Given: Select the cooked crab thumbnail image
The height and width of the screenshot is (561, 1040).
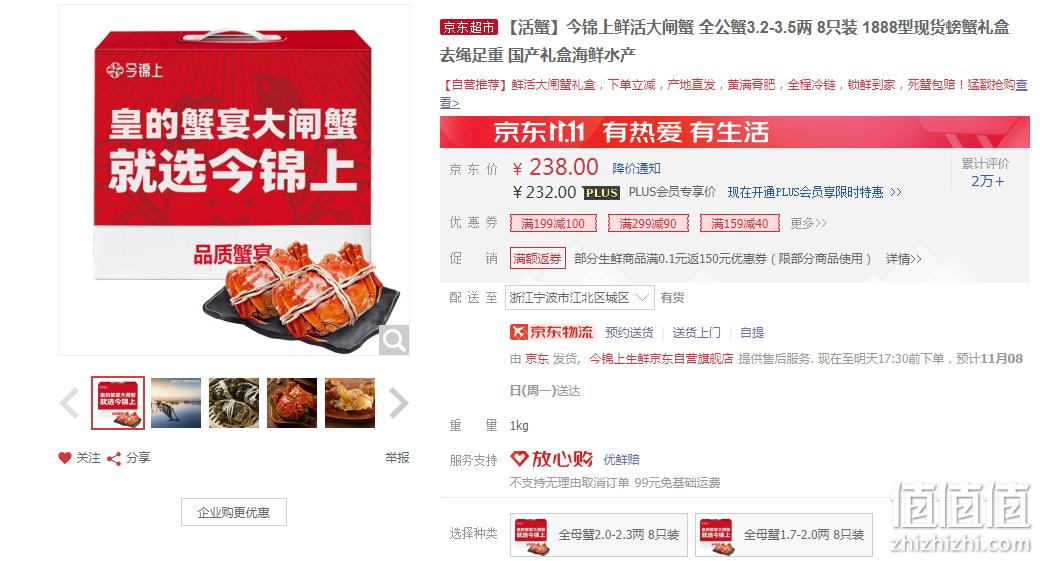Looking at the screenshot, I should pos(292,403).
